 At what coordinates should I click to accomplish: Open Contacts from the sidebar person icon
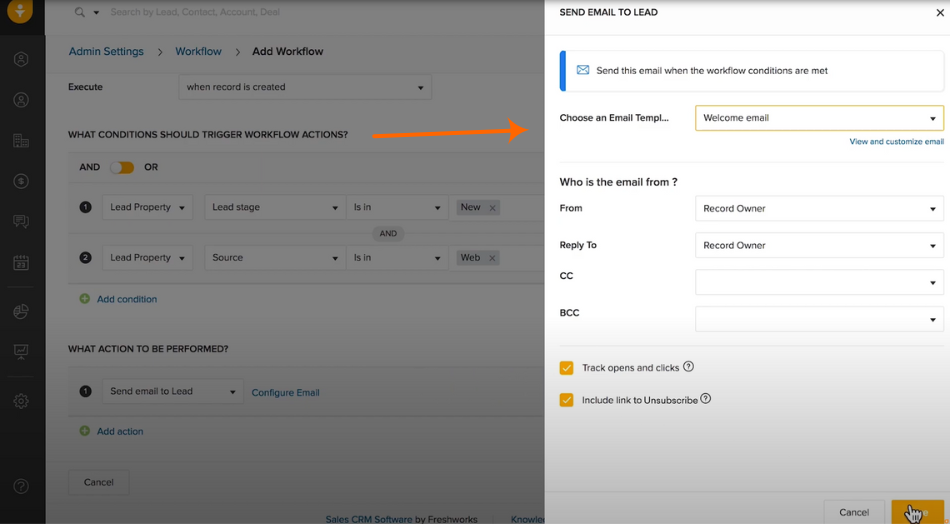21,100
